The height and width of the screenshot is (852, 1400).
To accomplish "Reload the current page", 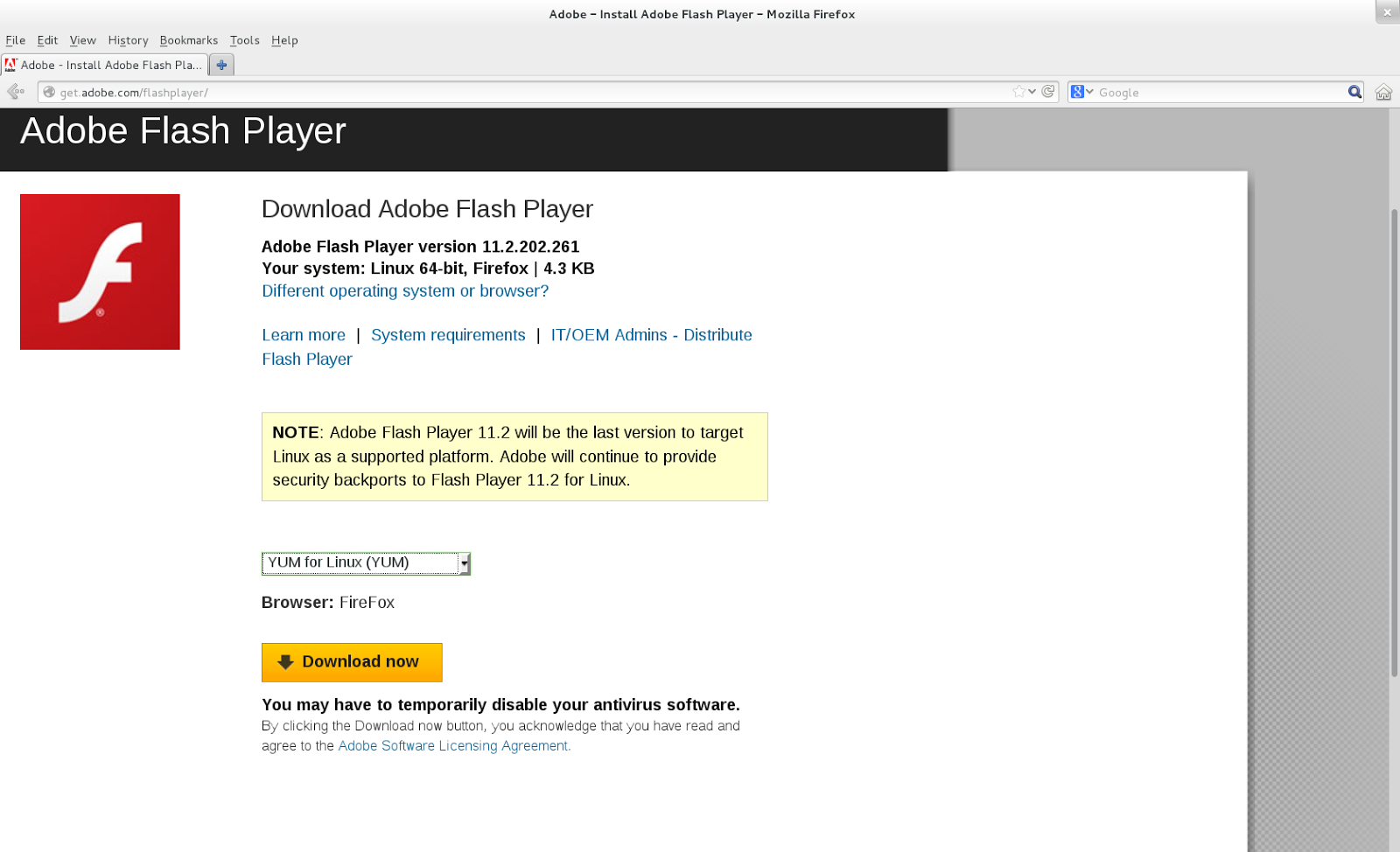I will click(x=1048, y=92).
